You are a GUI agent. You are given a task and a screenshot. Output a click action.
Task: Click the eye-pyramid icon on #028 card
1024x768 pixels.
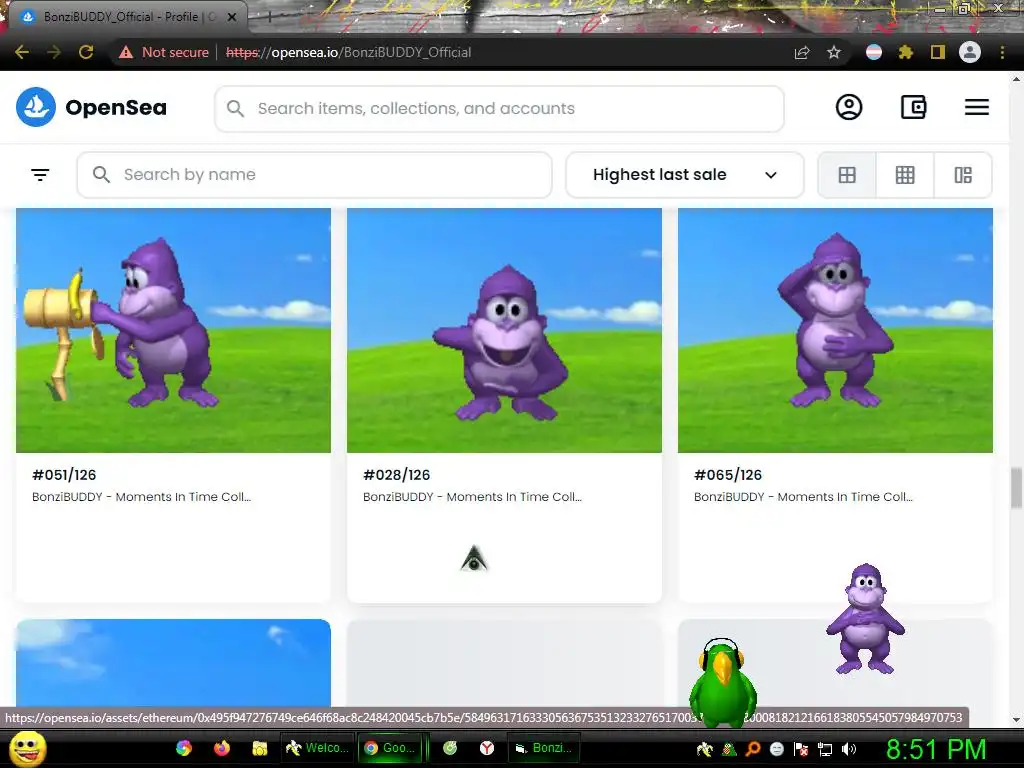(474, 559)
